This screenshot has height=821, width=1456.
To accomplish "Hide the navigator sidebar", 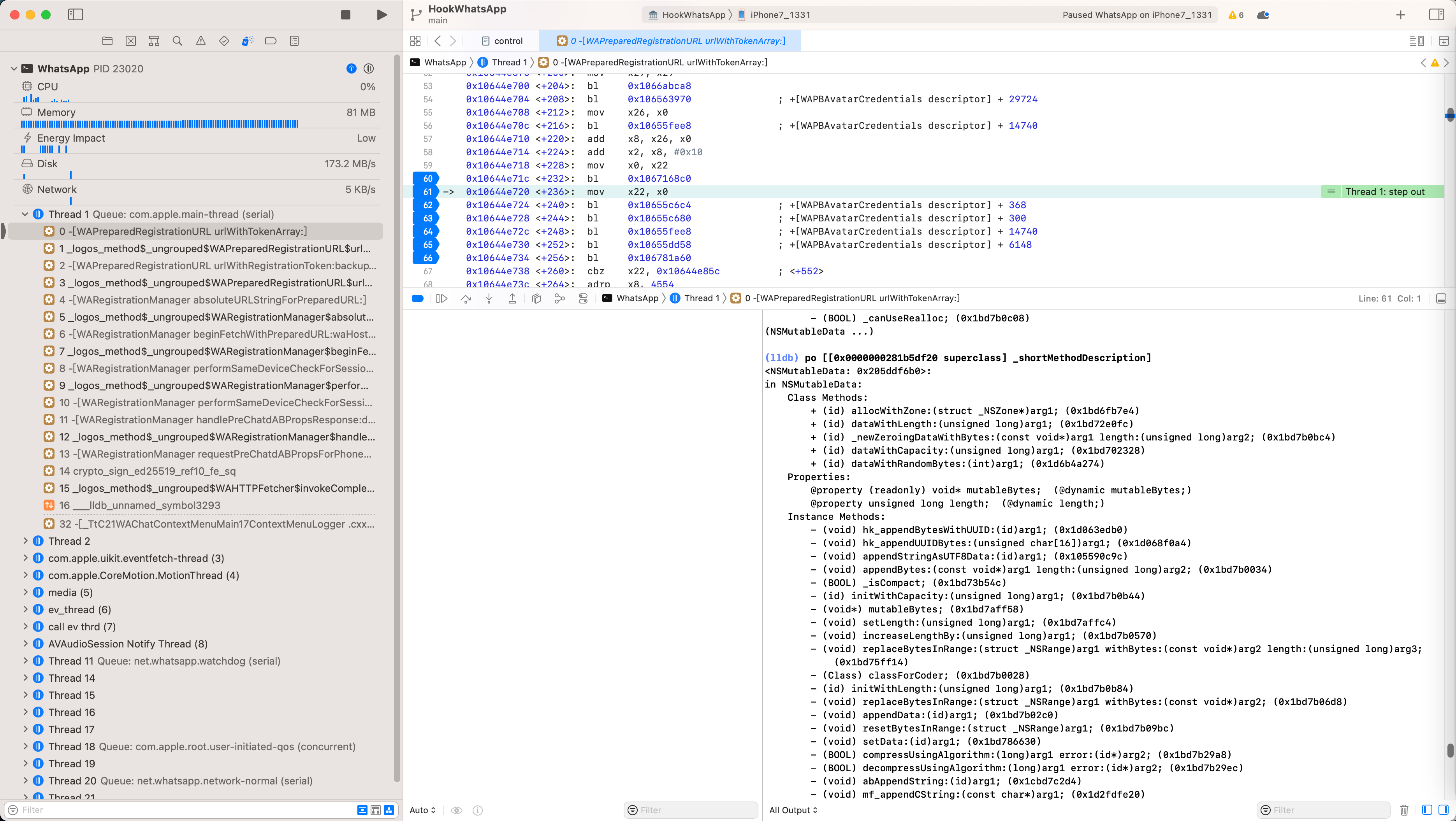I will tap(76, 15).
